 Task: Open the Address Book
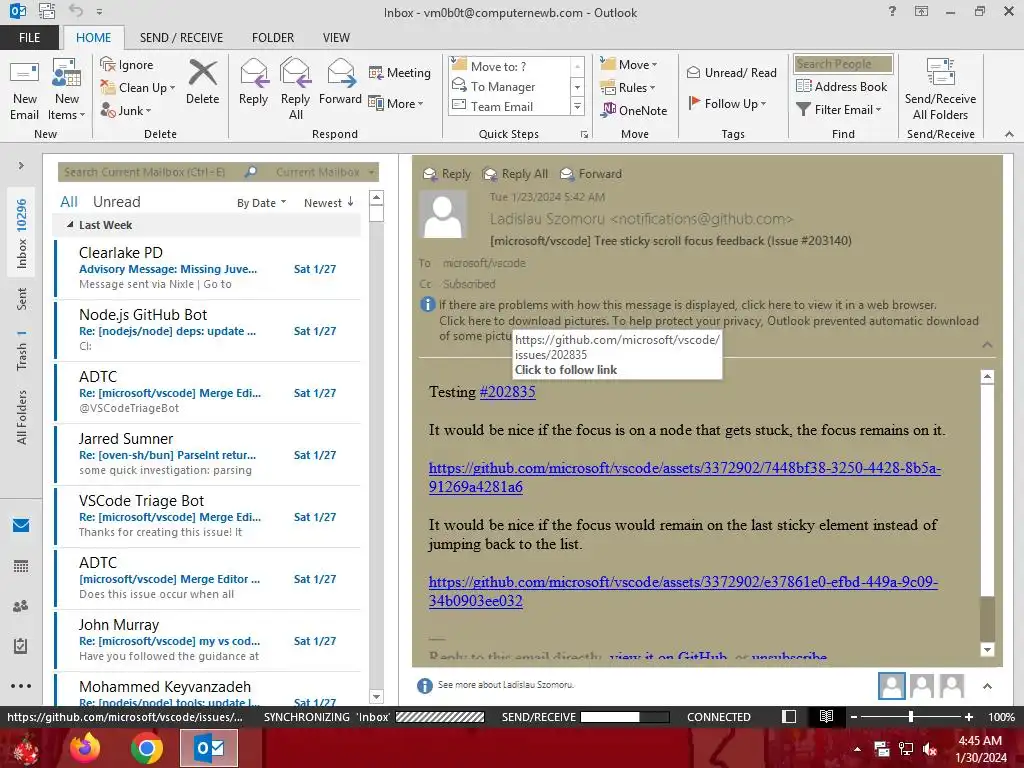[841, 86]
